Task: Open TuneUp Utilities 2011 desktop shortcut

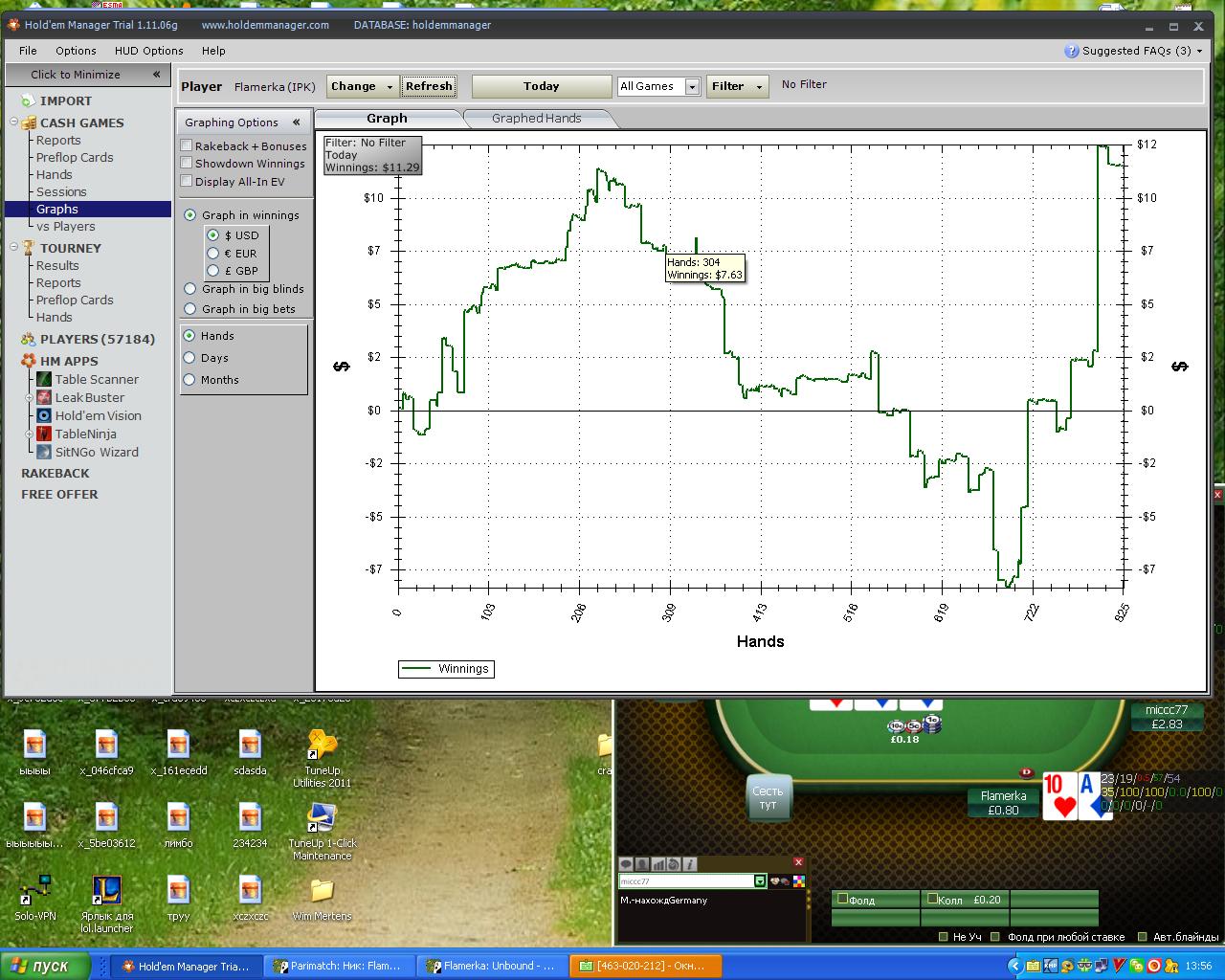Action: (322, 759)
